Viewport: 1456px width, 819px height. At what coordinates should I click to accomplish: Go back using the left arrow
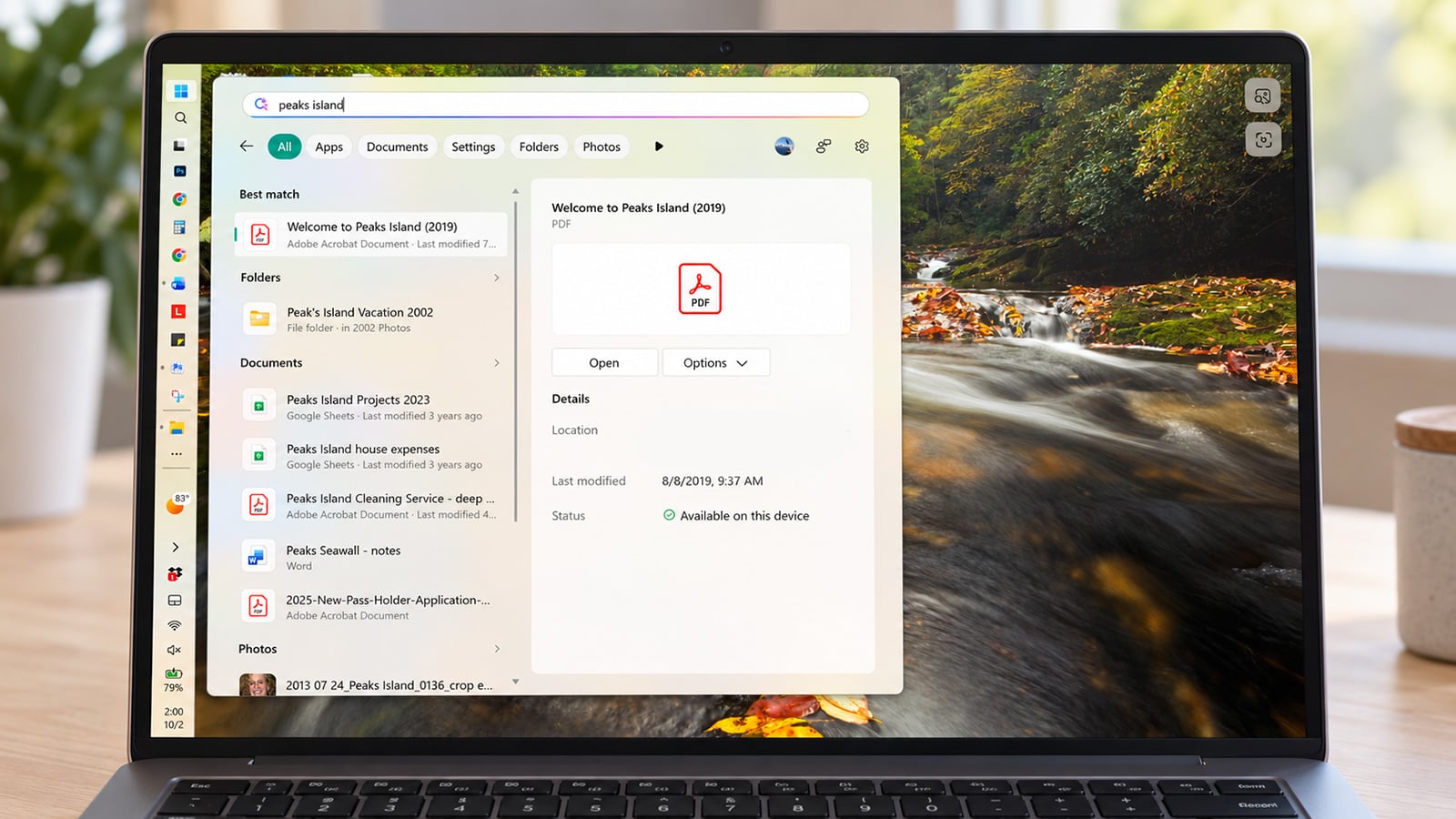[x=247, y=146]
